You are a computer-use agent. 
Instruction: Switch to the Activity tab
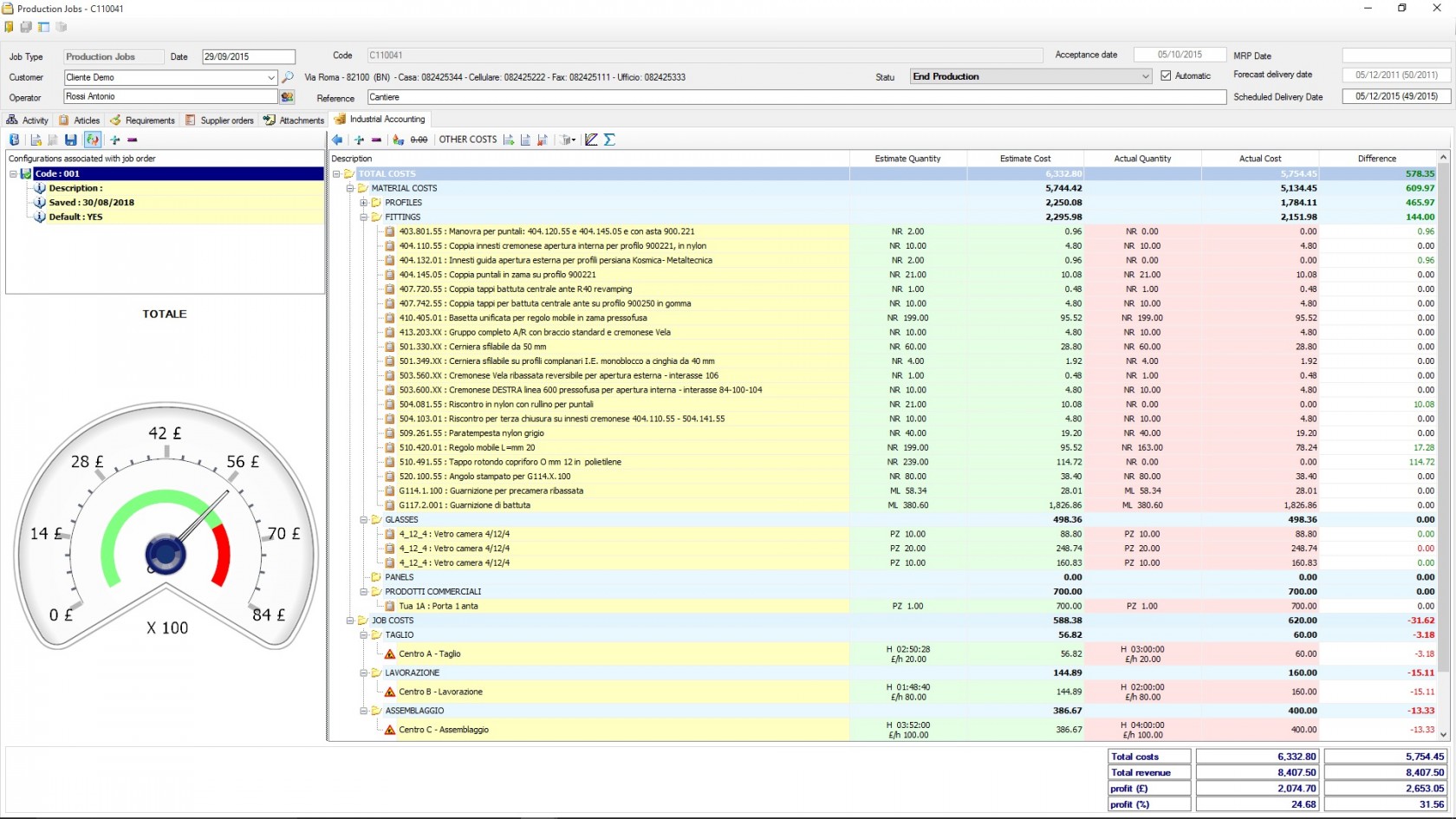click(28, 120)
